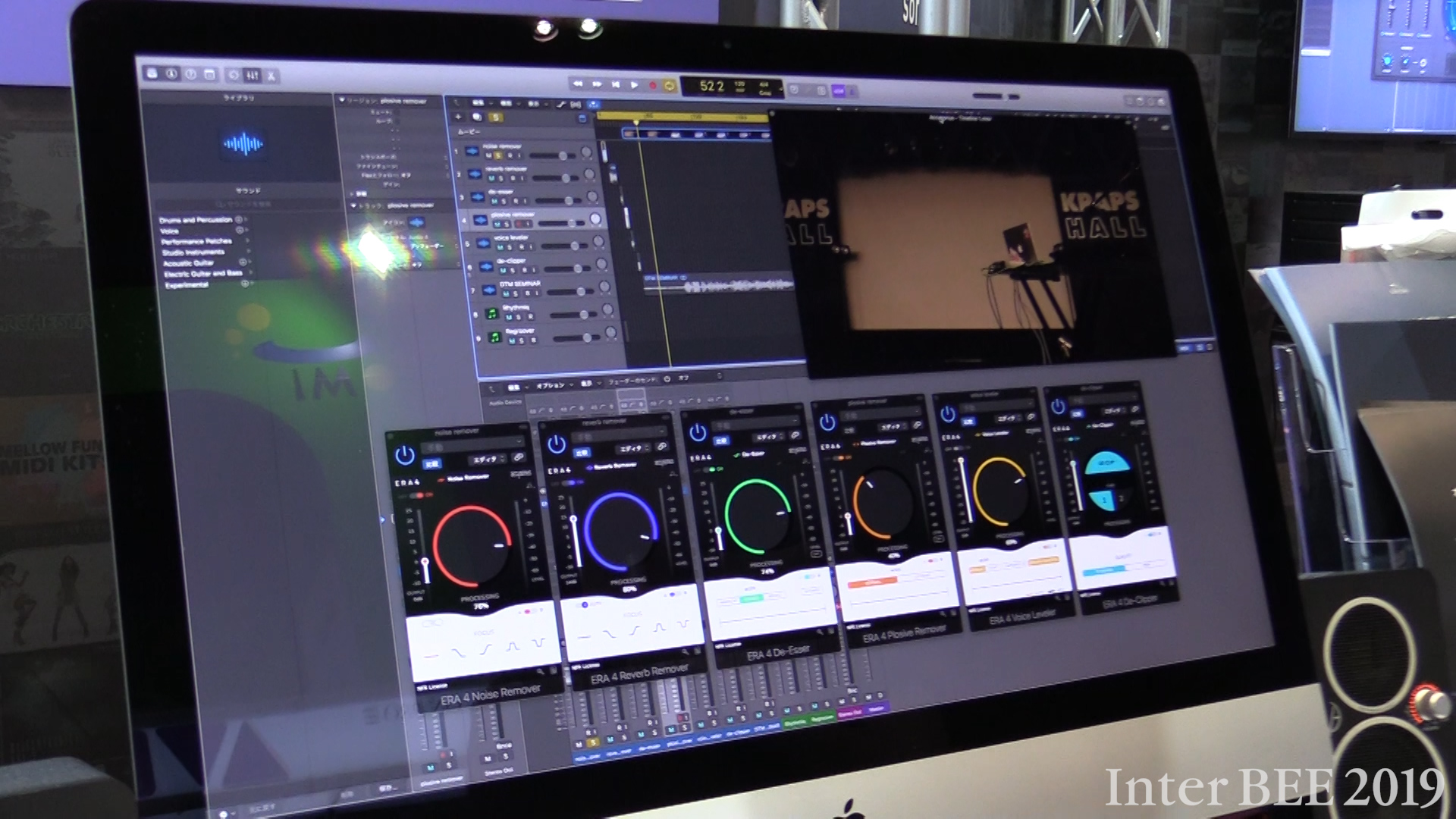Mute the noise remover track
The image size is (1456, 819).
pyautogui.click(x=489, y=155)
